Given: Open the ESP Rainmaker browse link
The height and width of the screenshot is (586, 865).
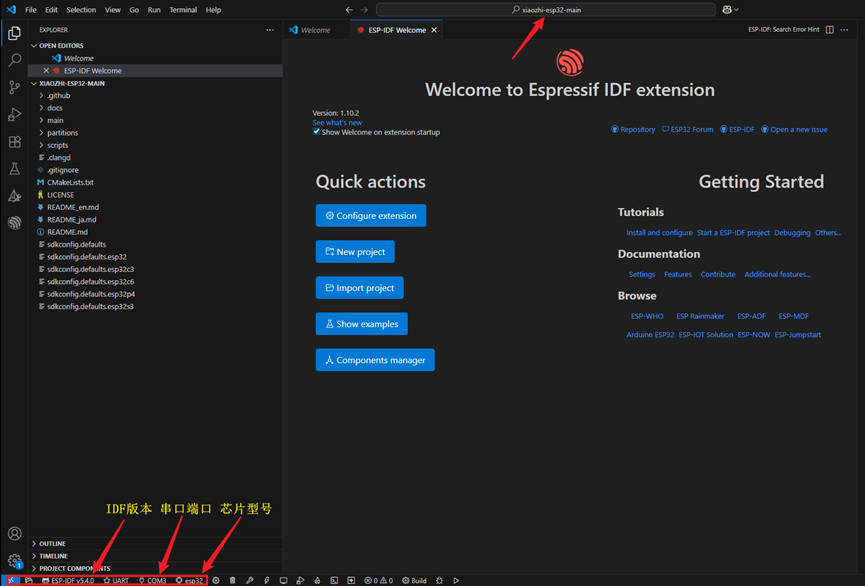Looking at the screenshot, I should coord(700,316).
